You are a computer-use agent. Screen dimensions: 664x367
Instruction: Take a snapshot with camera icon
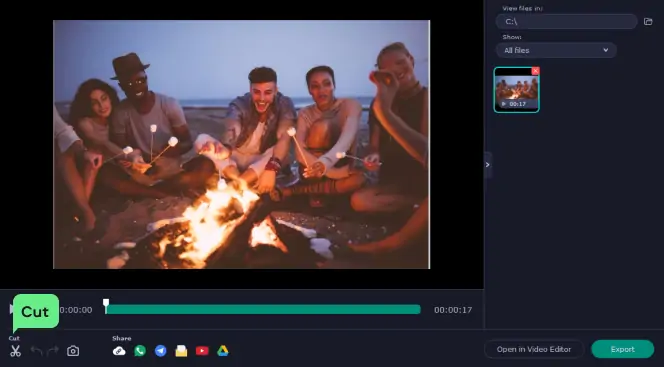click(73, 351)
